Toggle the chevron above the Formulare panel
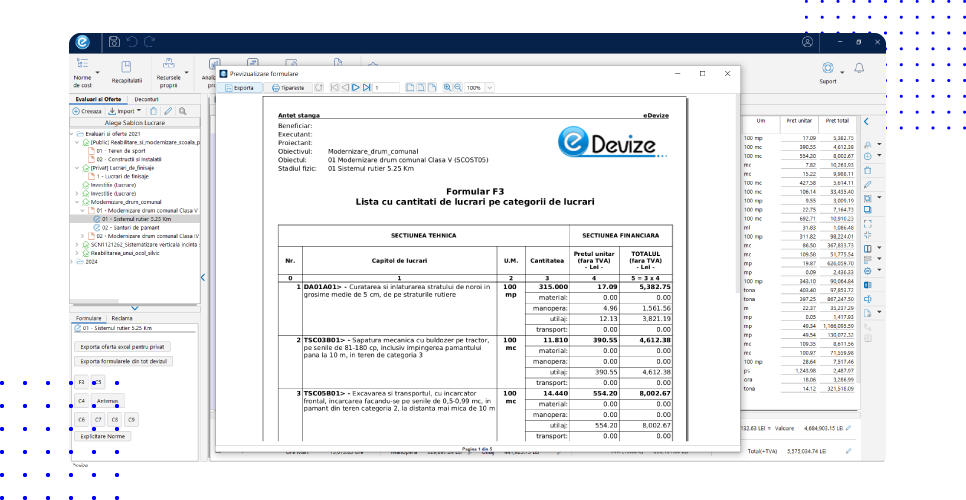This screenshot has height=500, width=966. pos(135,308)
